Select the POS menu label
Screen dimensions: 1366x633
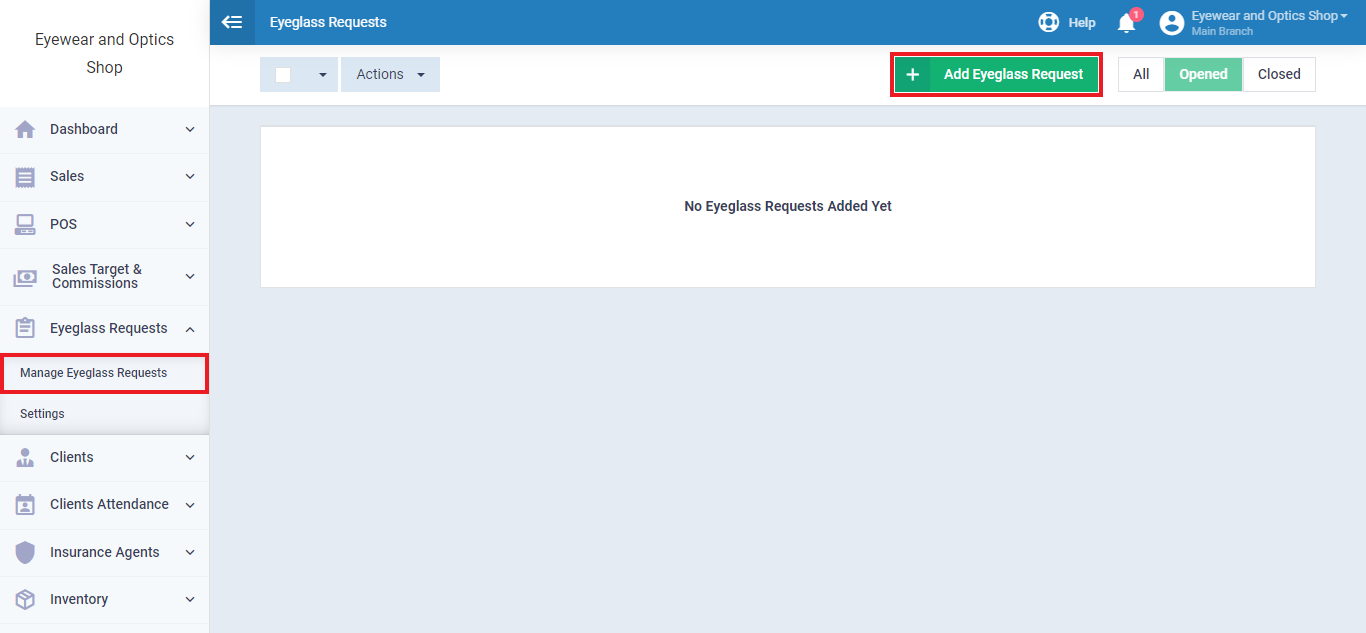point(63,224)
